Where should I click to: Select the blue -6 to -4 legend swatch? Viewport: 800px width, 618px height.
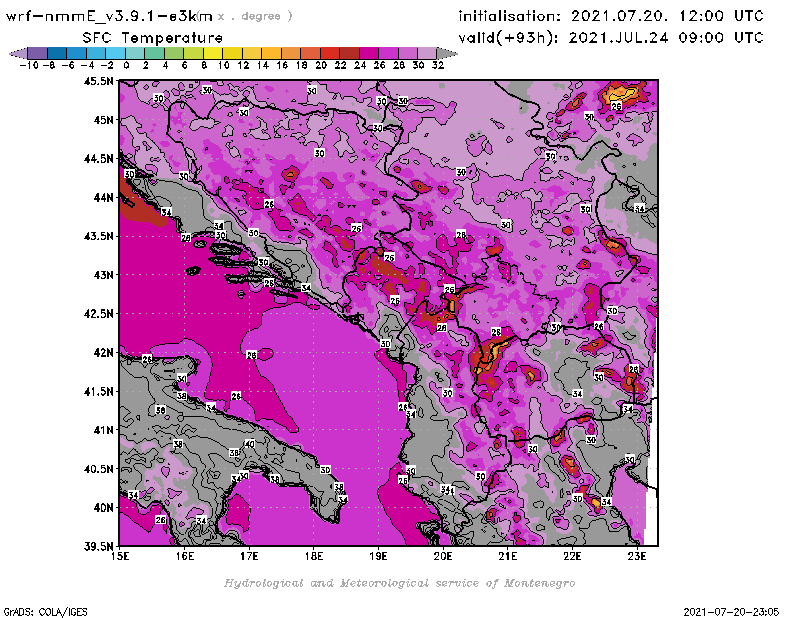(77, 54)
